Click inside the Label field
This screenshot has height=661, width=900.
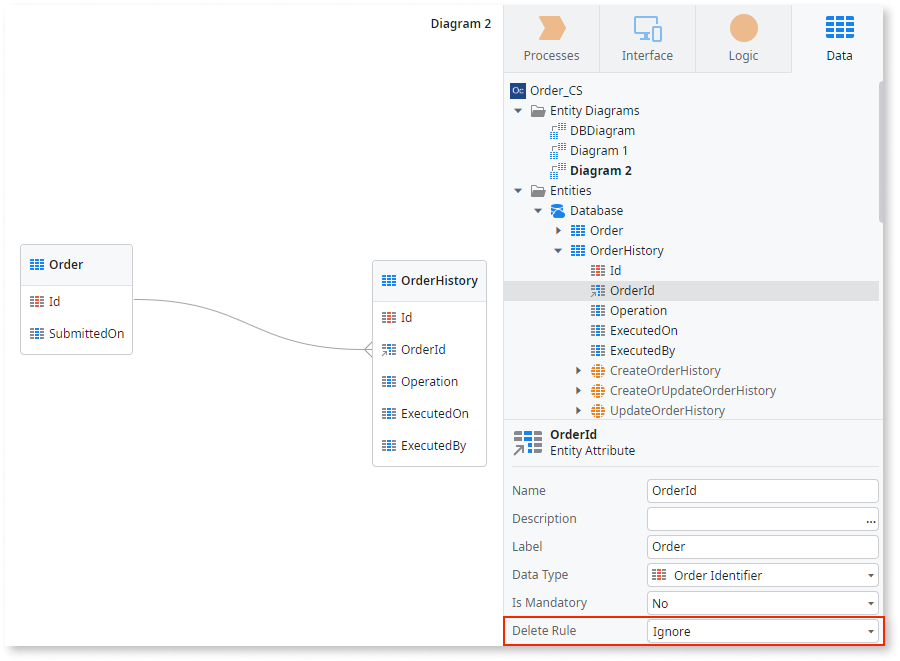point(762,547)
